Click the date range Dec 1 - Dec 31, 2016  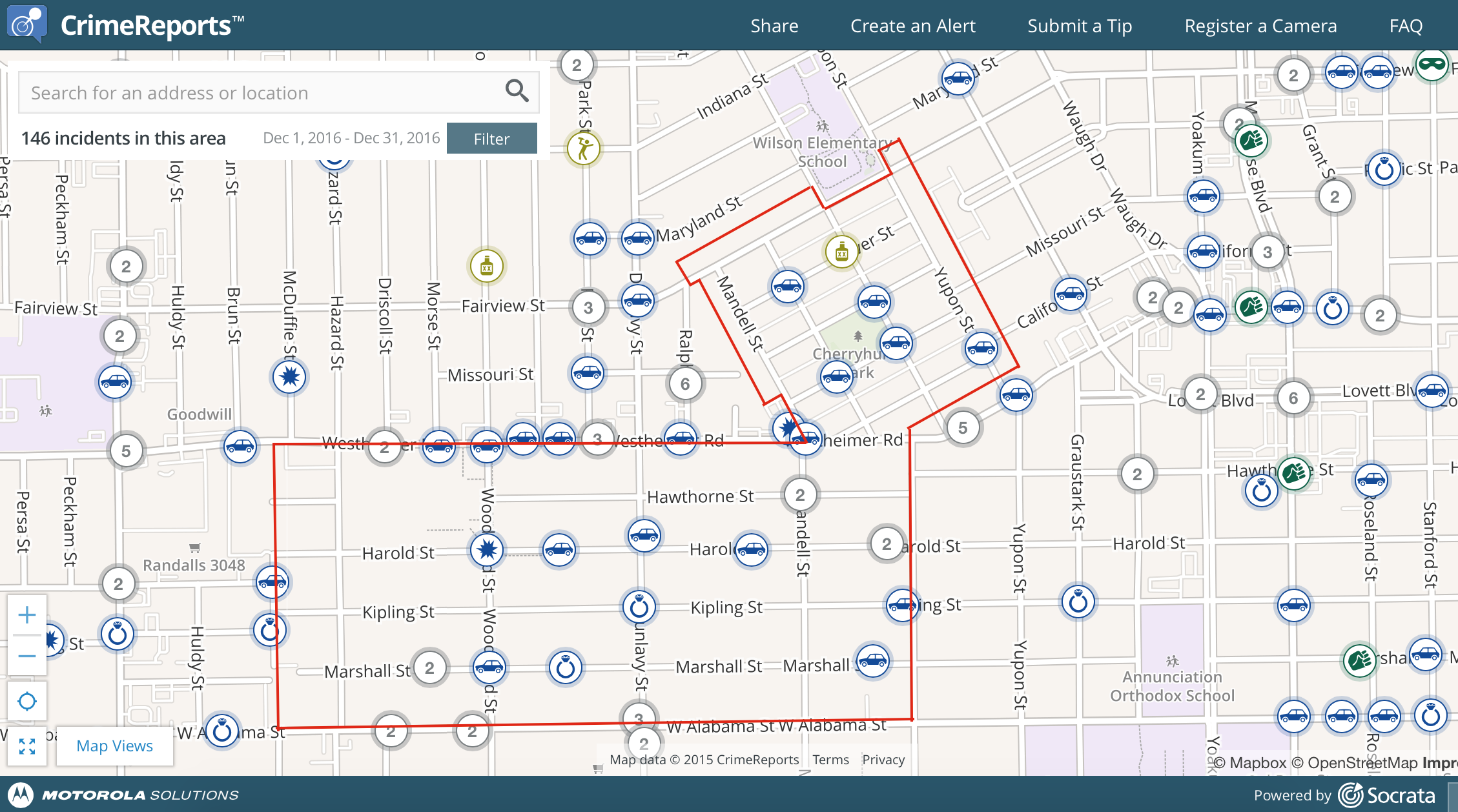(x=351, y=138)
